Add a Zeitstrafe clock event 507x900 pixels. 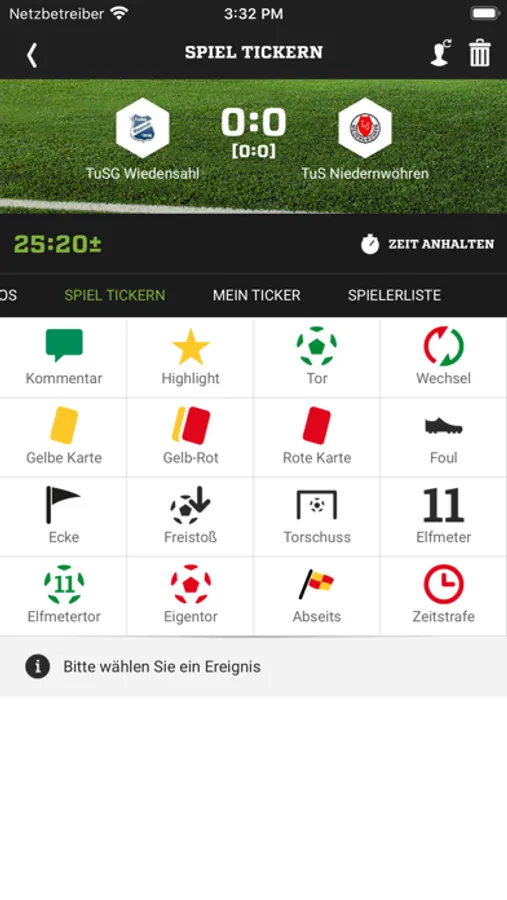(443, 595)
